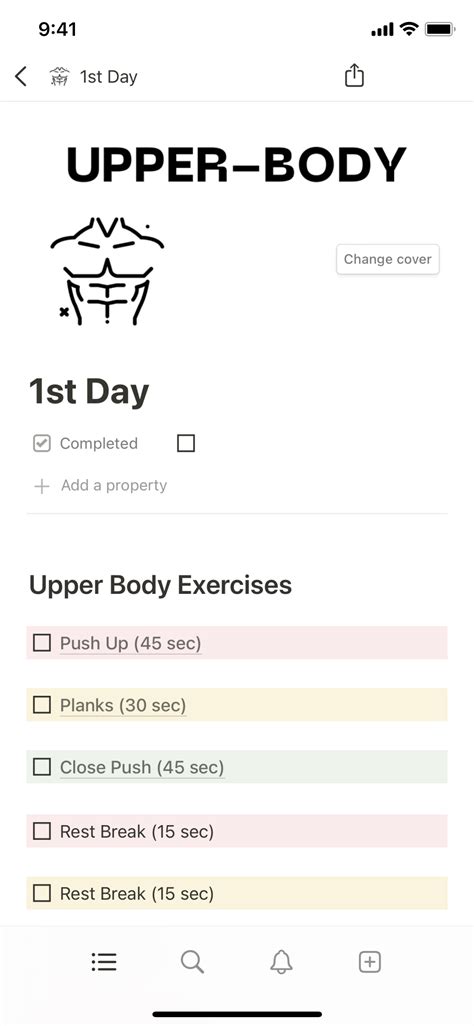
Task: Check the Close Push (45 sec) box
Action: pyautogui.click(x=42, y=767)
